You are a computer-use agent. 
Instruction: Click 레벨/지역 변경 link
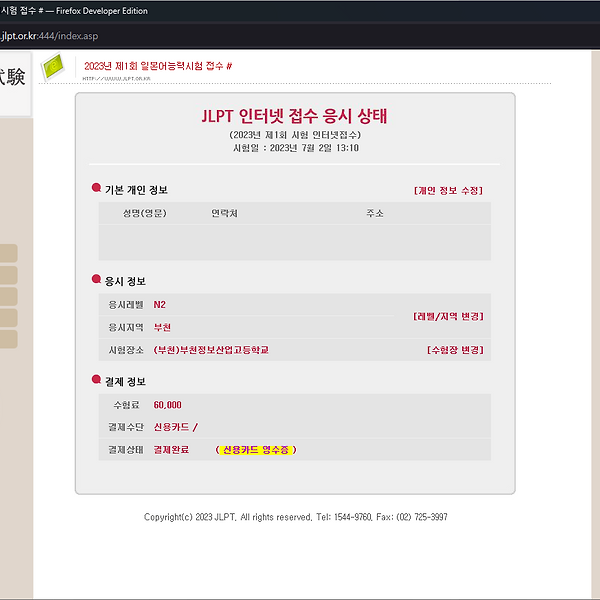(x=448, y=316)
